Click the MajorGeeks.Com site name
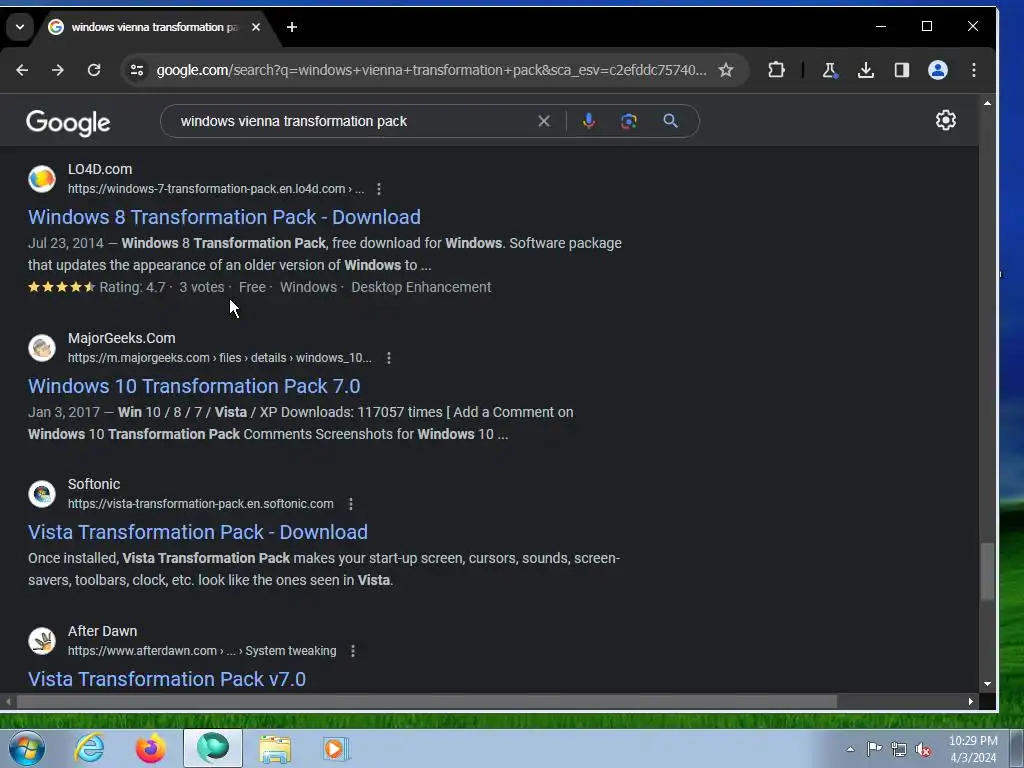Image resolution: width=1024 pixels, height=768 pixels. [x=121, y=338]
